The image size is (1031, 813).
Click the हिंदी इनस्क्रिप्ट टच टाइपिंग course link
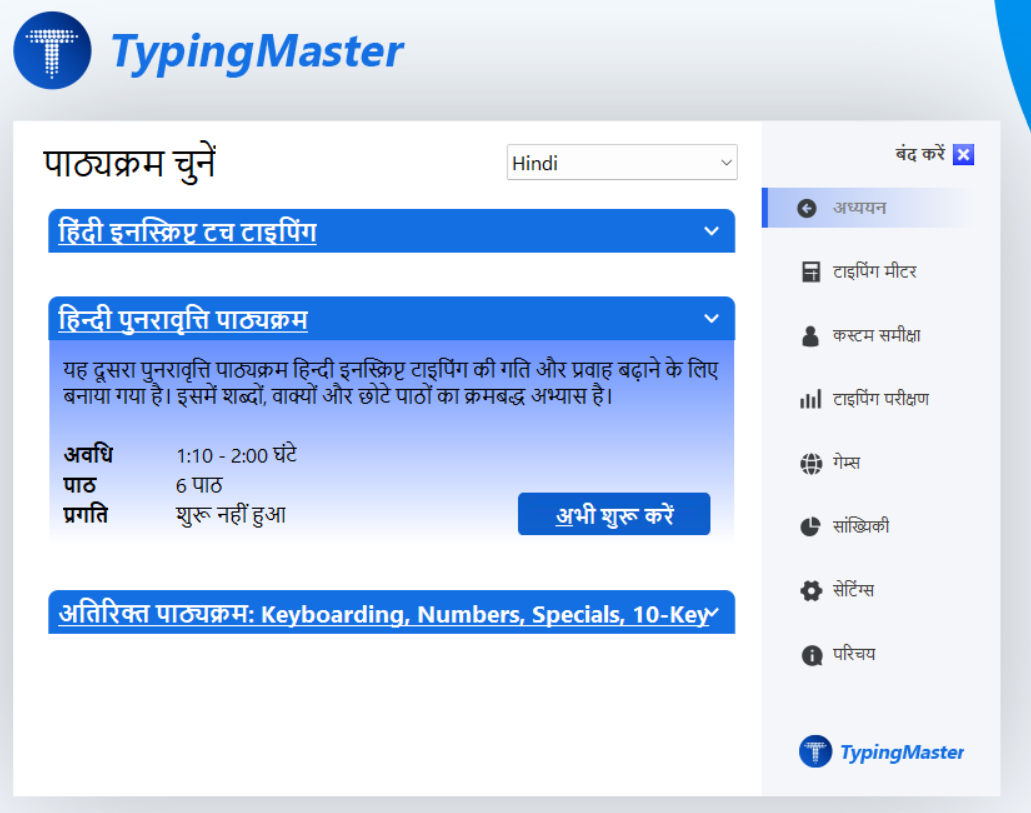187,232
